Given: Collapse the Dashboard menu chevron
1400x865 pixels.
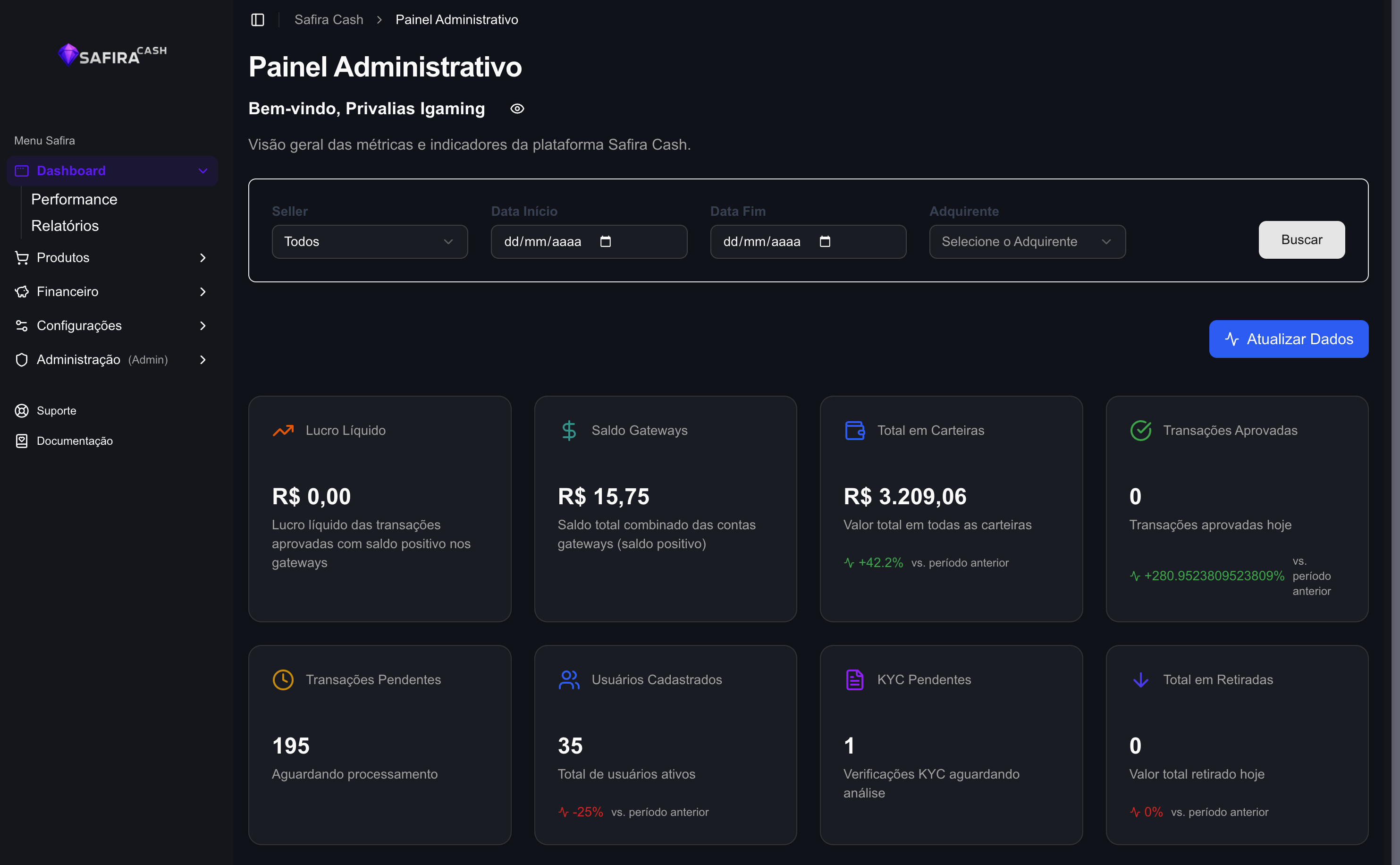Looking at the screenshot, I should (x=202, y=170).
